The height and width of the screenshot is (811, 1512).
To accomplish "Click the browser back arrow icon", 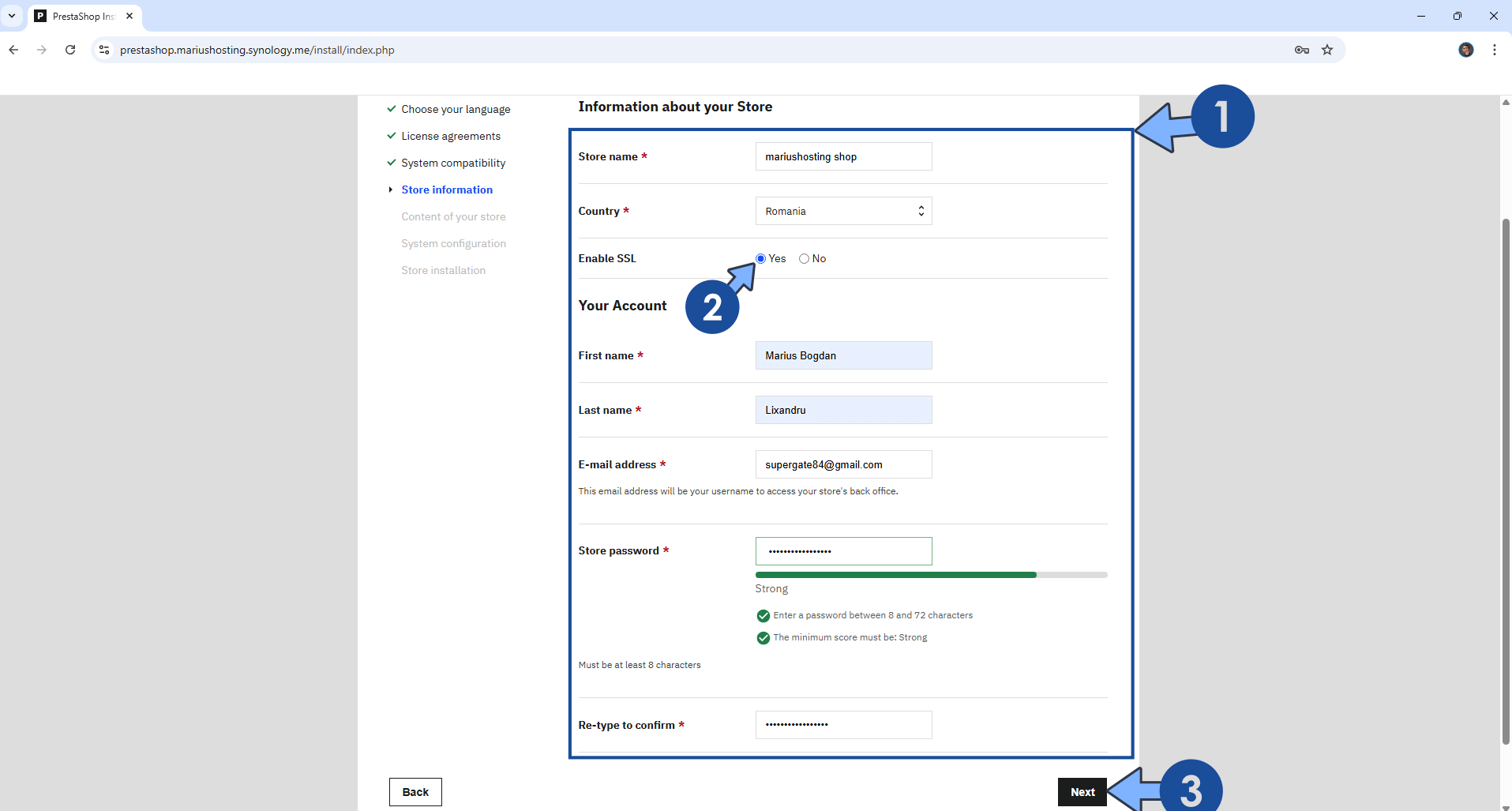I will [13, 50].
